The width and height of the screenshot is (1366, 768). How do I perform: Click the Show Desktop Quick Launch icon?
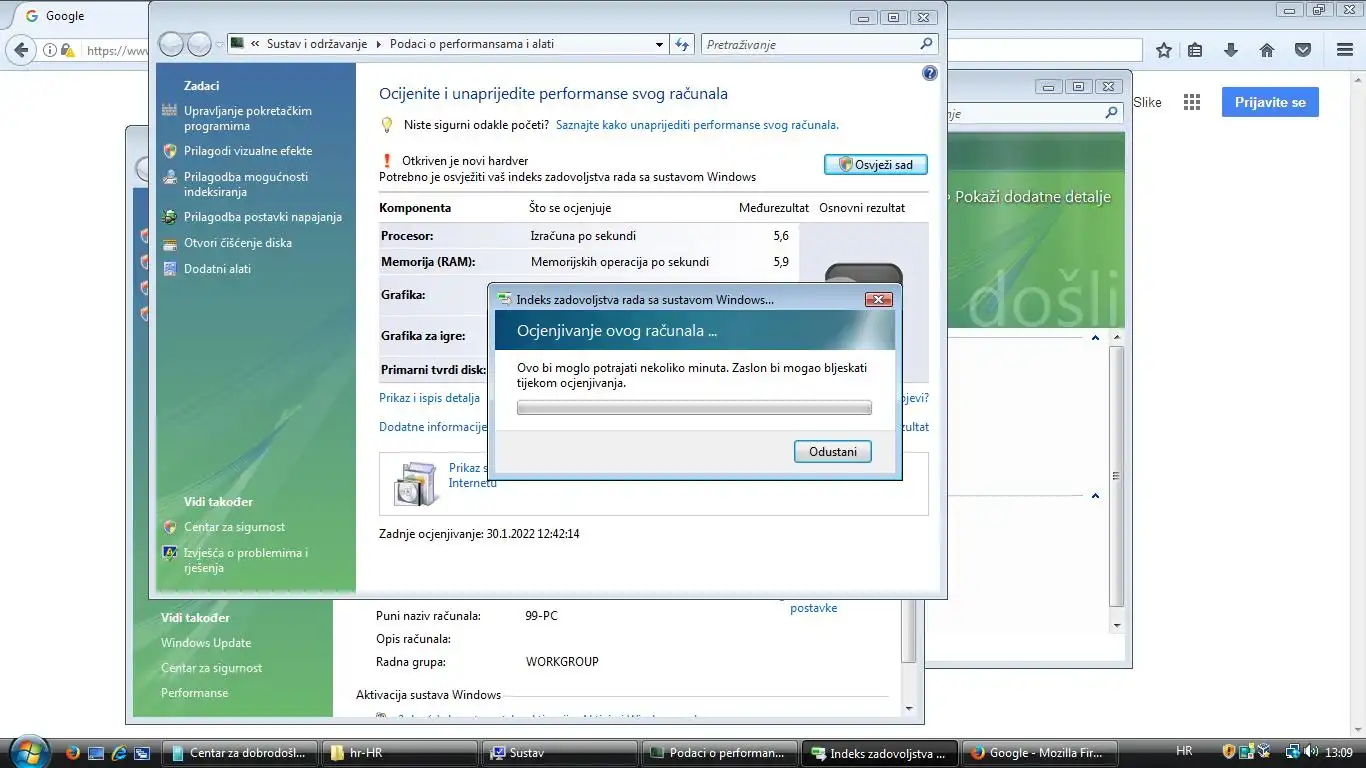pos(96,753)
